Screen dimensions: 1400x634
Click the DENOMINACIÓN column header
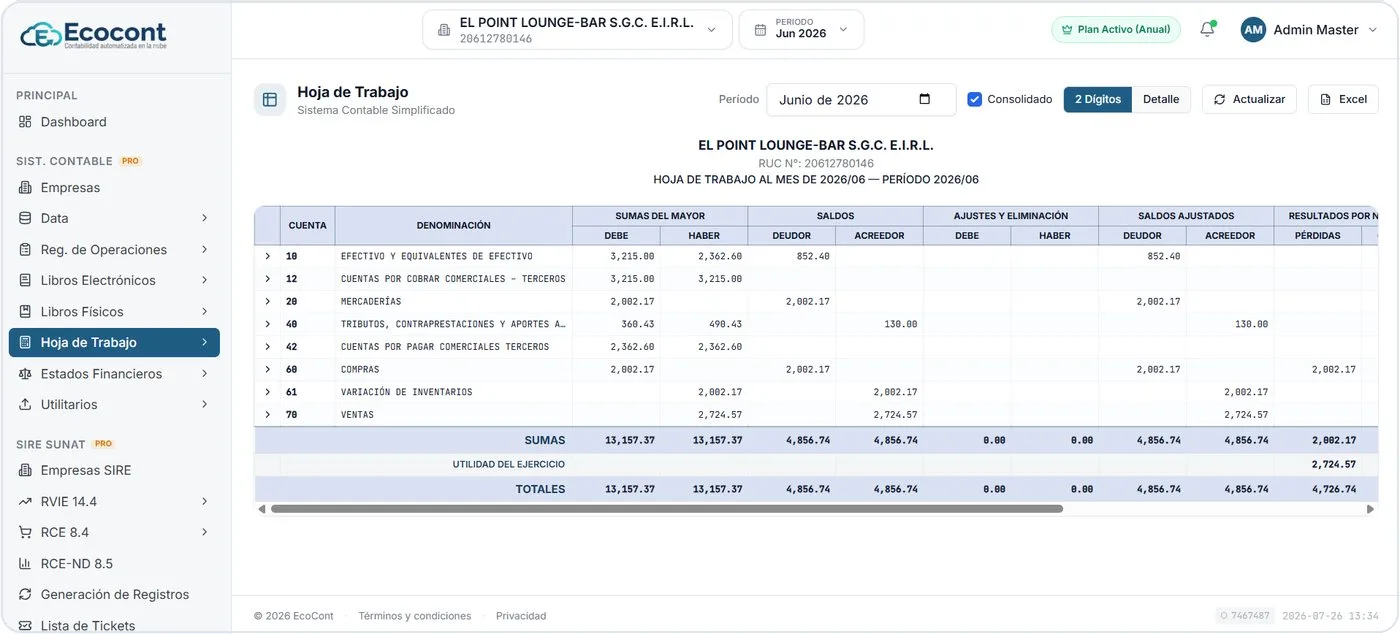(x=454, y=226)
